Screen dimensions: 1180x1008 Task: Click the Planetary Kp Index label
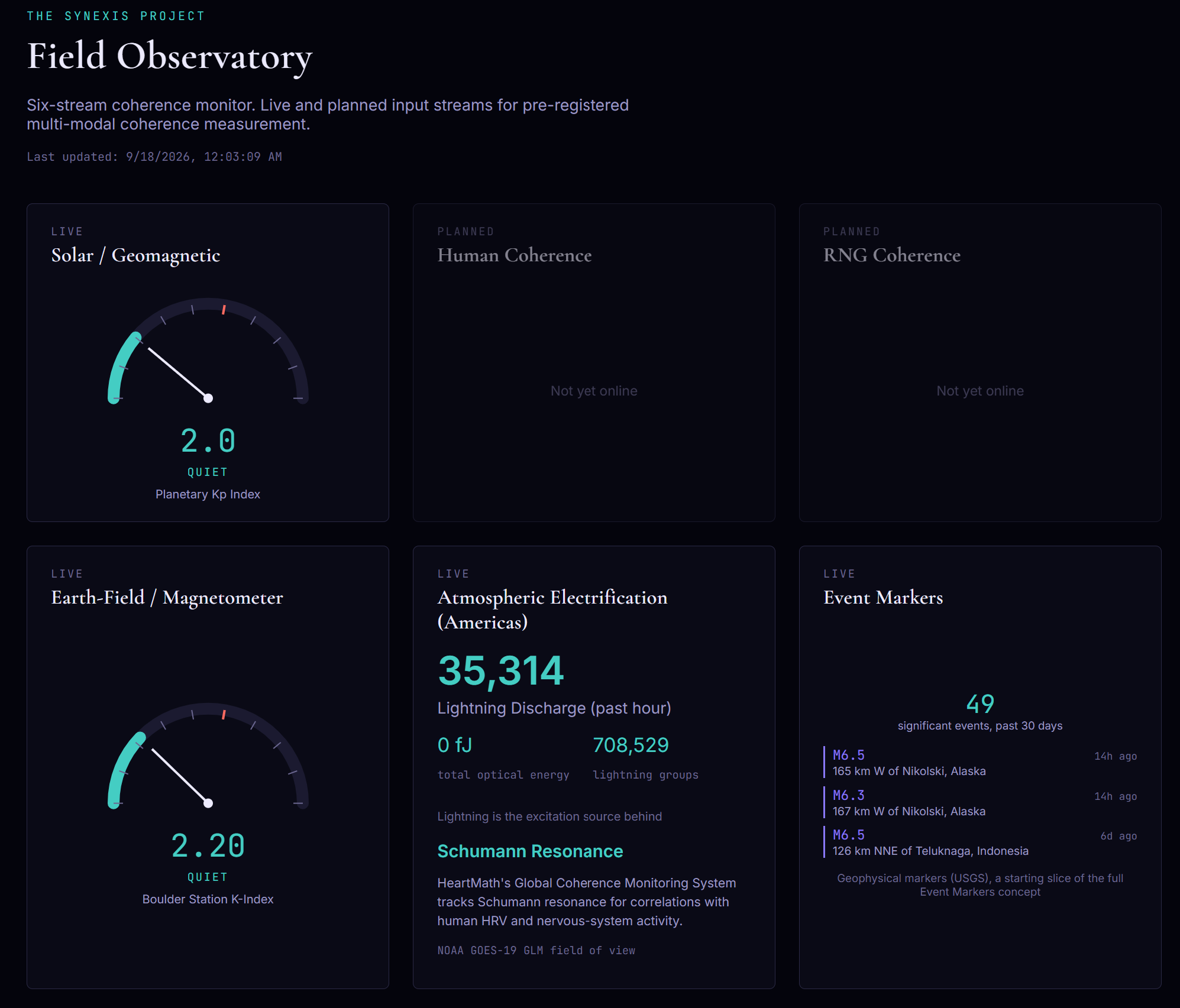click(208, 494)
